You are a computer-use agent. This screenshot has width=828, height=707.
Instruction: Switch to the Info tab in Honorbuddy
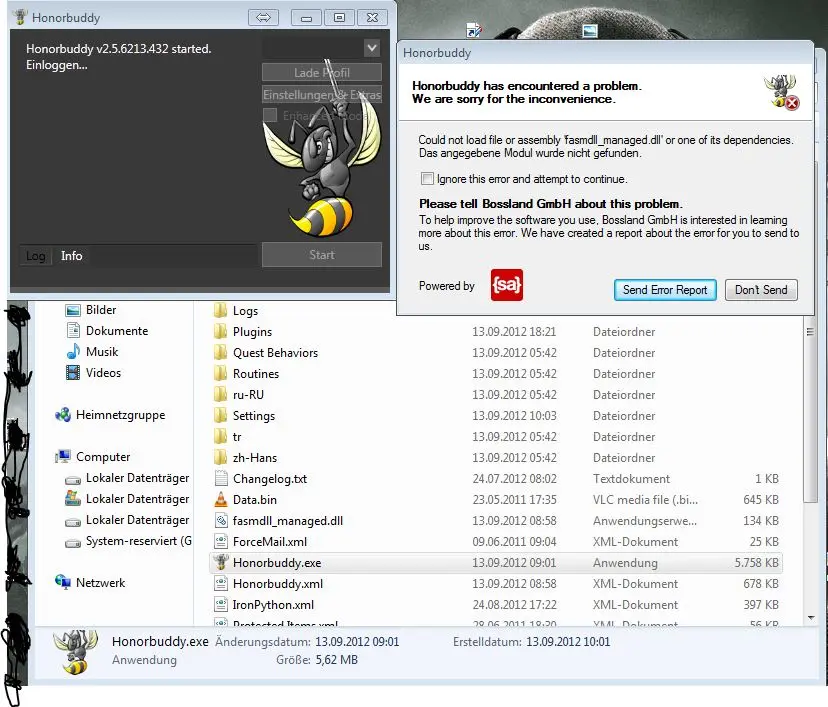[71, 256]
